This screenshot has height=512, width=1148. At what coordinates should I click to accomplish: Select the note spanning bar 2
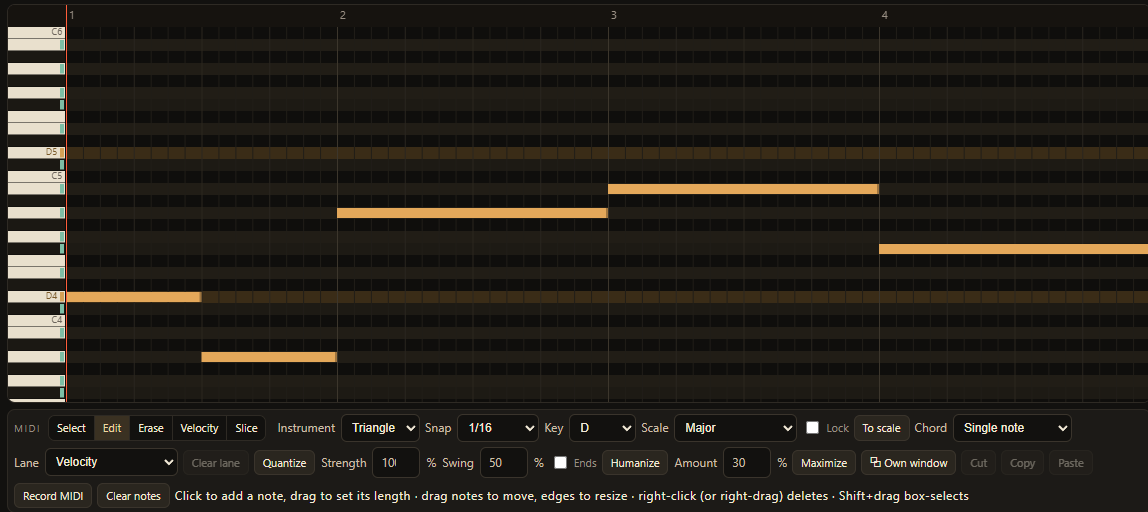click(x=472, y=213)
